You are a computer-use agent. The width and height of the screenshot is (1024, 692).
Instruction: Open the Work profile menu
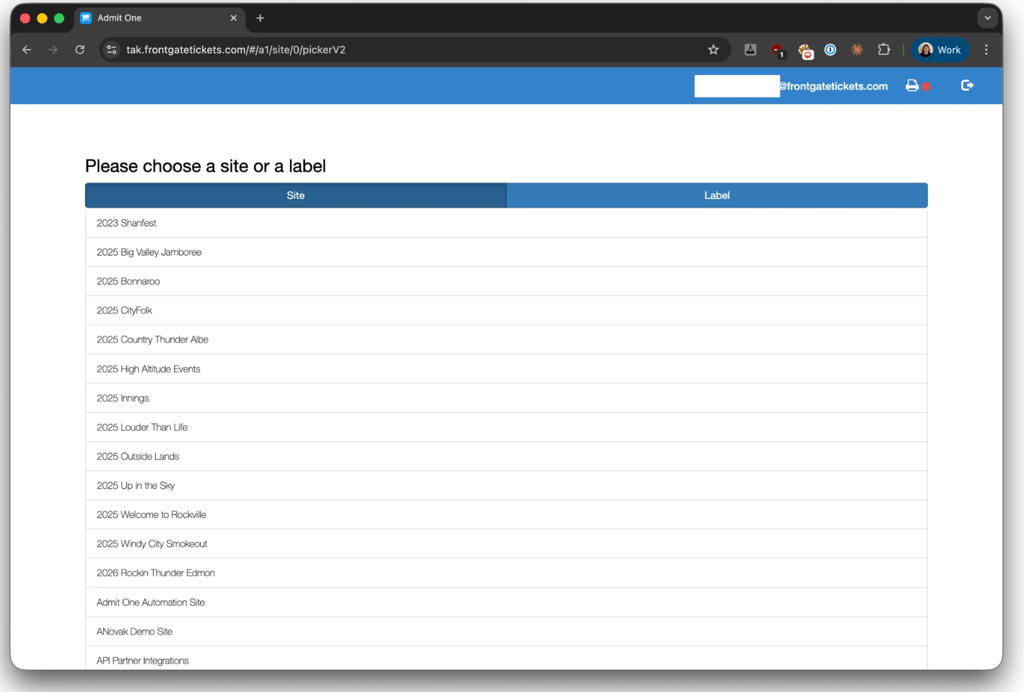tap(940, 50)
